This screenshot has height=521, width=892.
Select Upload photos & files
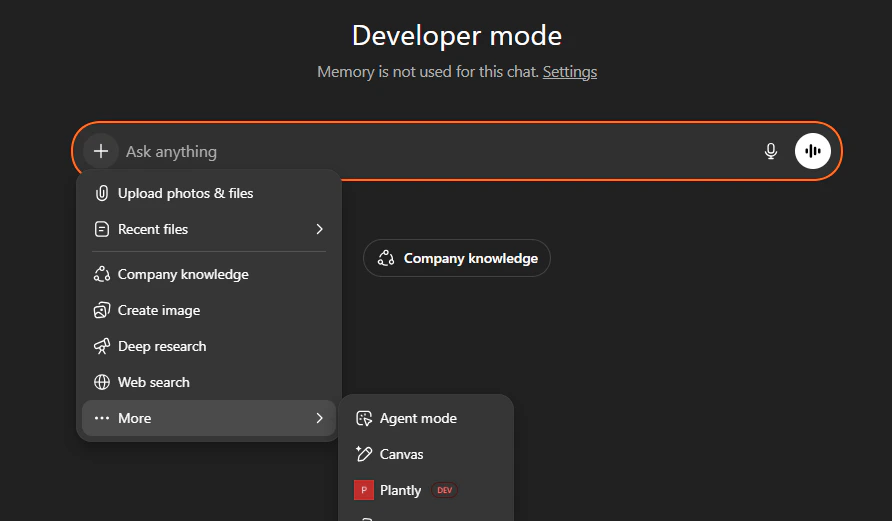pos(209,193)
